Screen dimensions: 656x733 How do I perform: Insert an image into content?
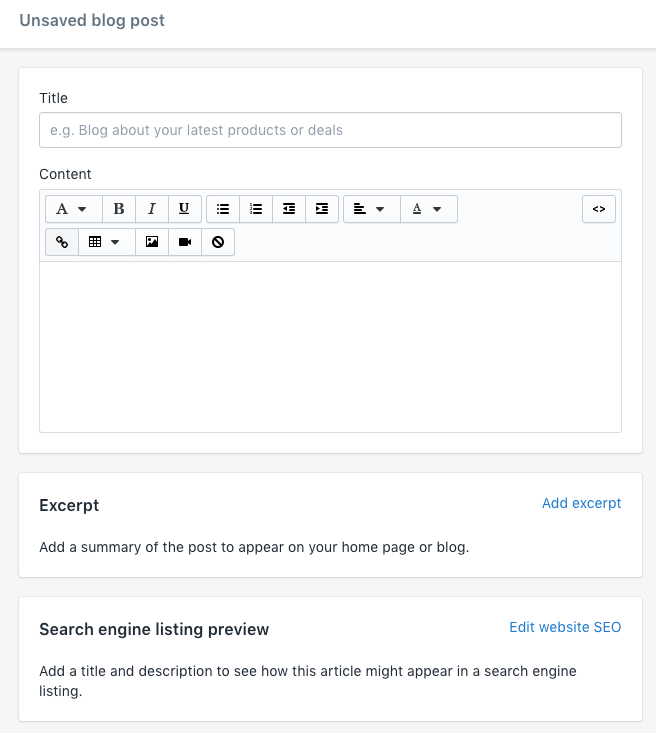(x=152, y=242)
